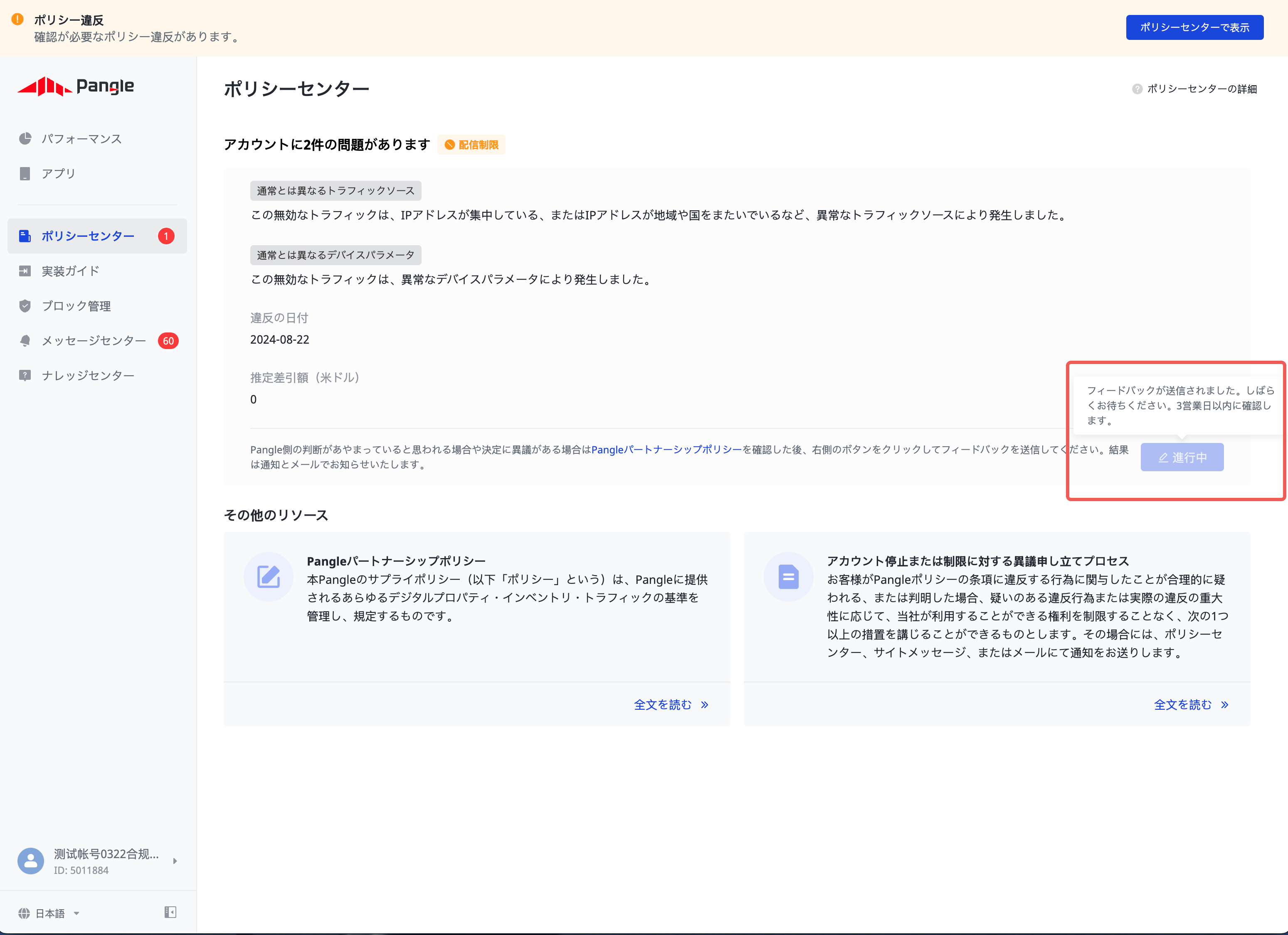Go to ブロック管理
Image resolution: width=1288 pixels, height=935 pixels.
tap(97, 306)
